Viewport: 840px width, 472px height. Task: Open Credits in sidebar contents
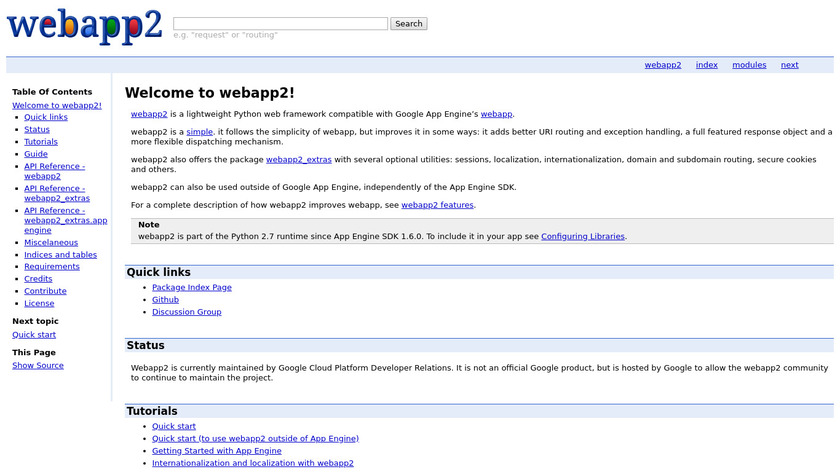coord(38,279)
